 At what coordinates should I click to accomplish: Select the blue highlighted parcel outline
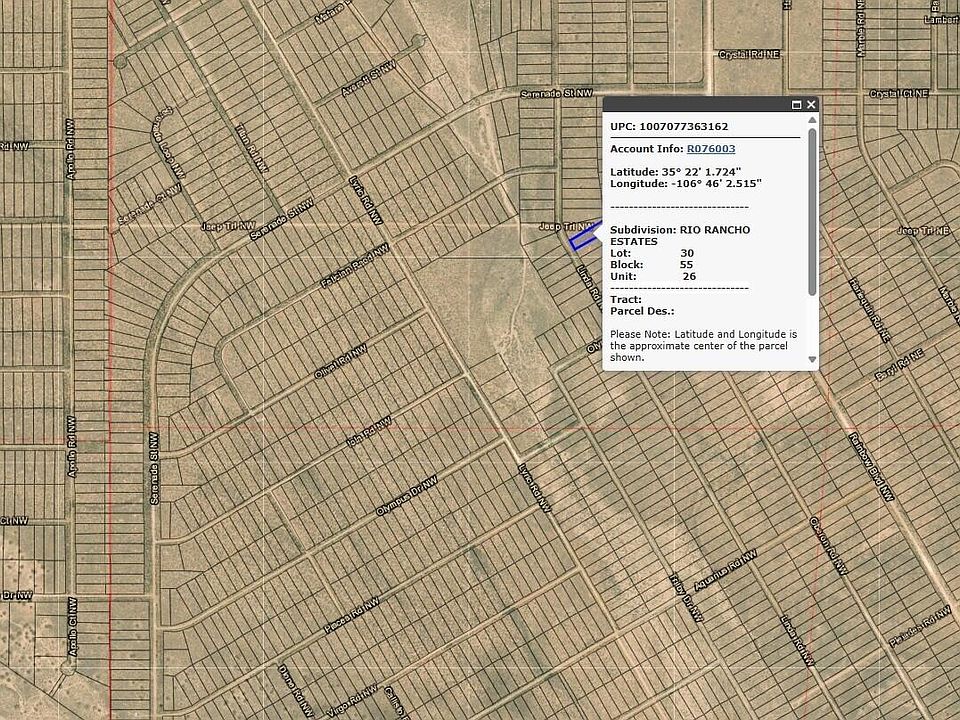click(585, 237)
